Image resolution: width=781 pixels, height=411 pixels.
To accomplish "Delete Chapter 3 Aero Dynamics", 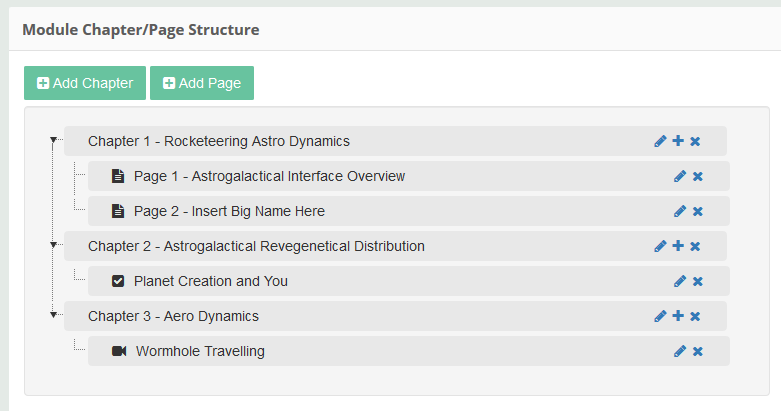I will (x=695, y=316).
